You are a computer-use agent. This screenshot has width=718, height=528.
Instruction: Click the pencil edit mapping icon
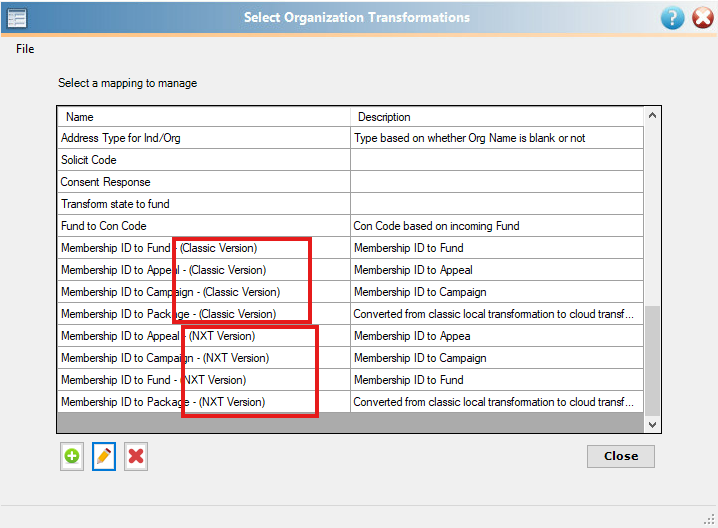click(104, 457)
